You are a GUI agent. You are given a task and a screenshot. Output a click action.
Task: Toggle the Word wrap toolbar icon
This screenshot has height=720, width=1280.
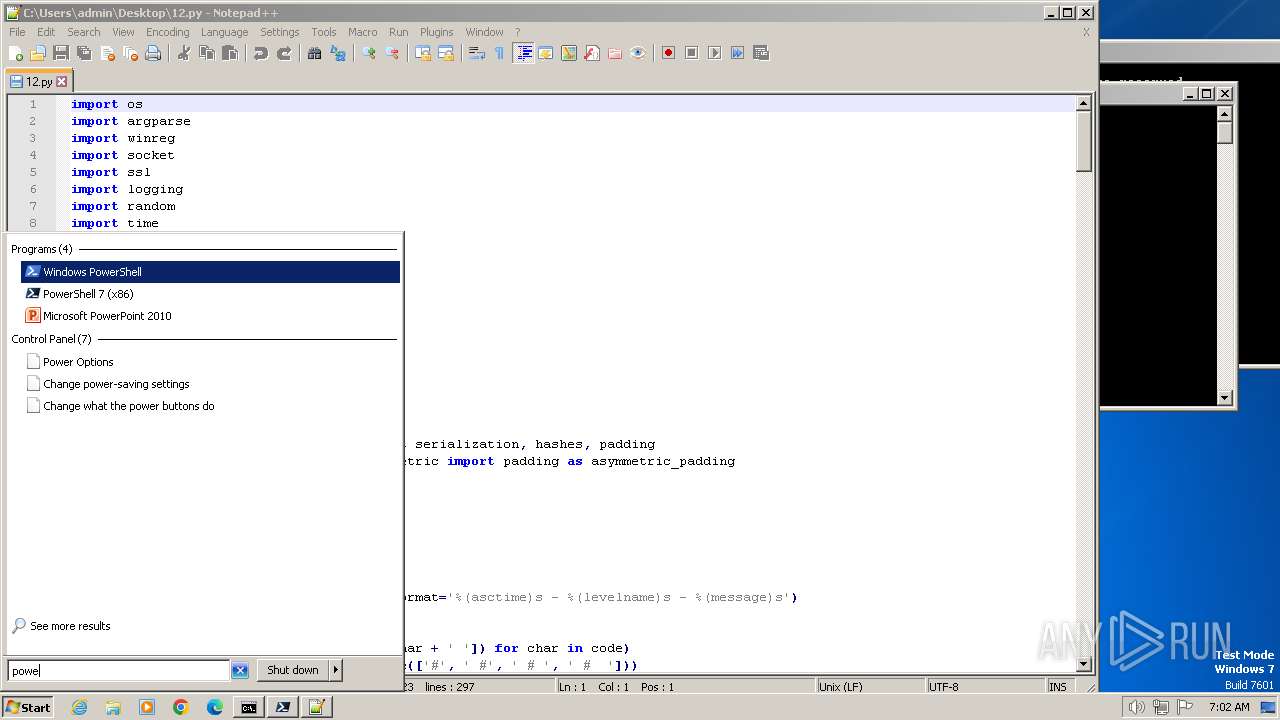pos(477,53)
